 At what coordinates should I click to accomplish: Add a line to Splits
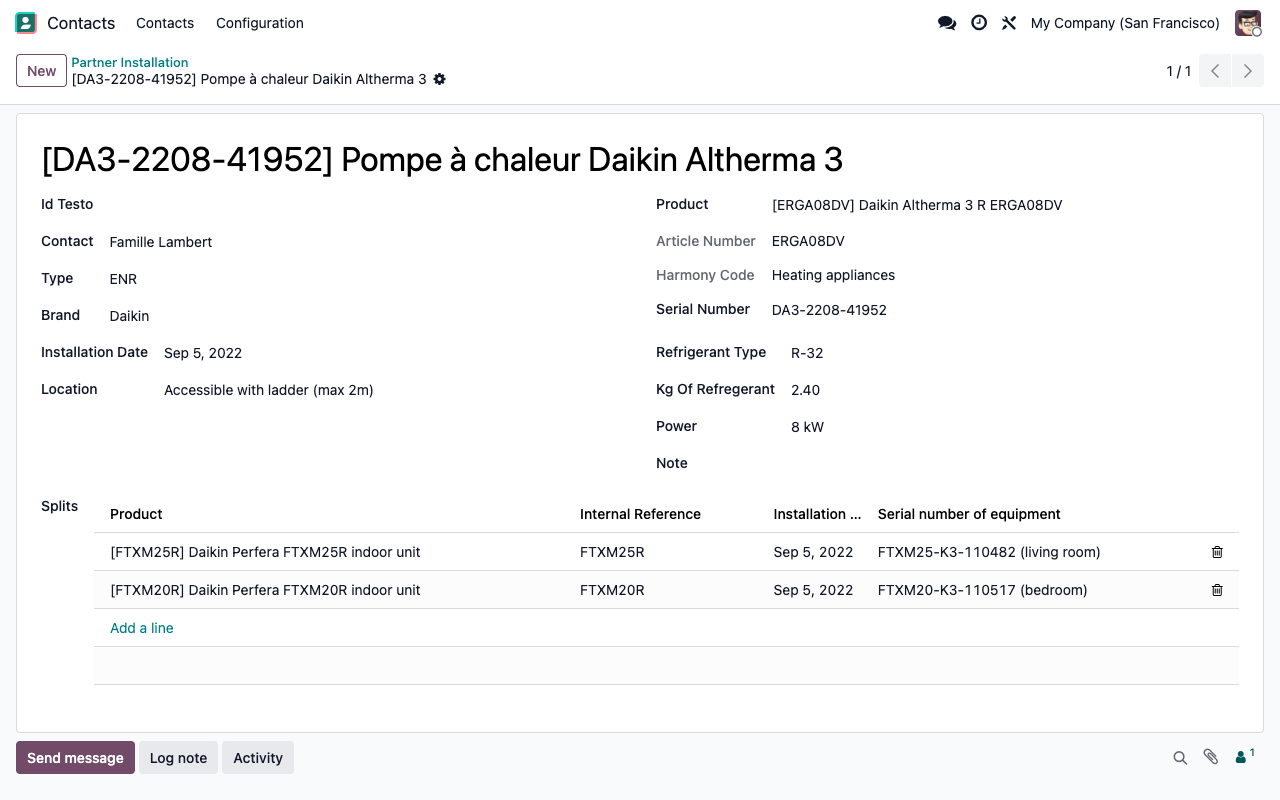click(142, 628)
